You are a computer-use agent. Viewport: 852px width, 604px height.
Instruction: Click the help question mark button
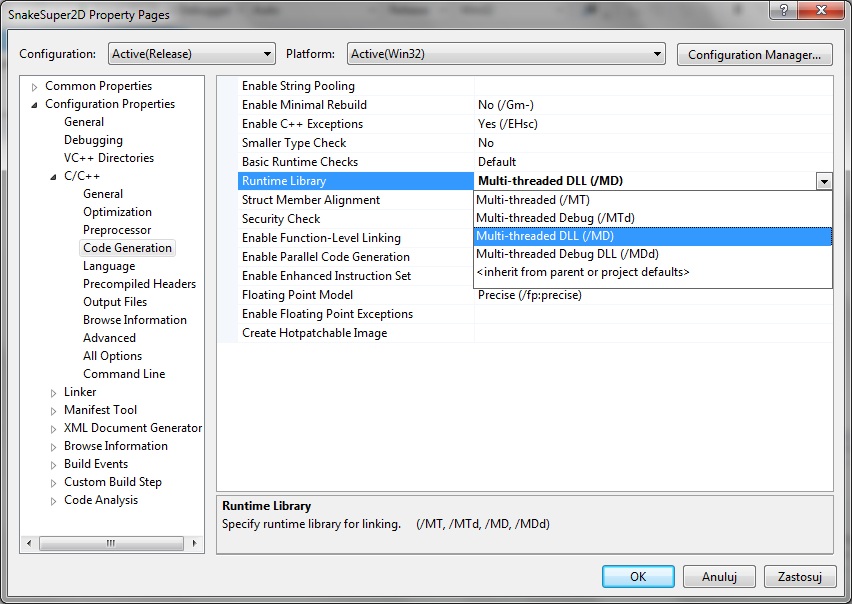[784, 10]
